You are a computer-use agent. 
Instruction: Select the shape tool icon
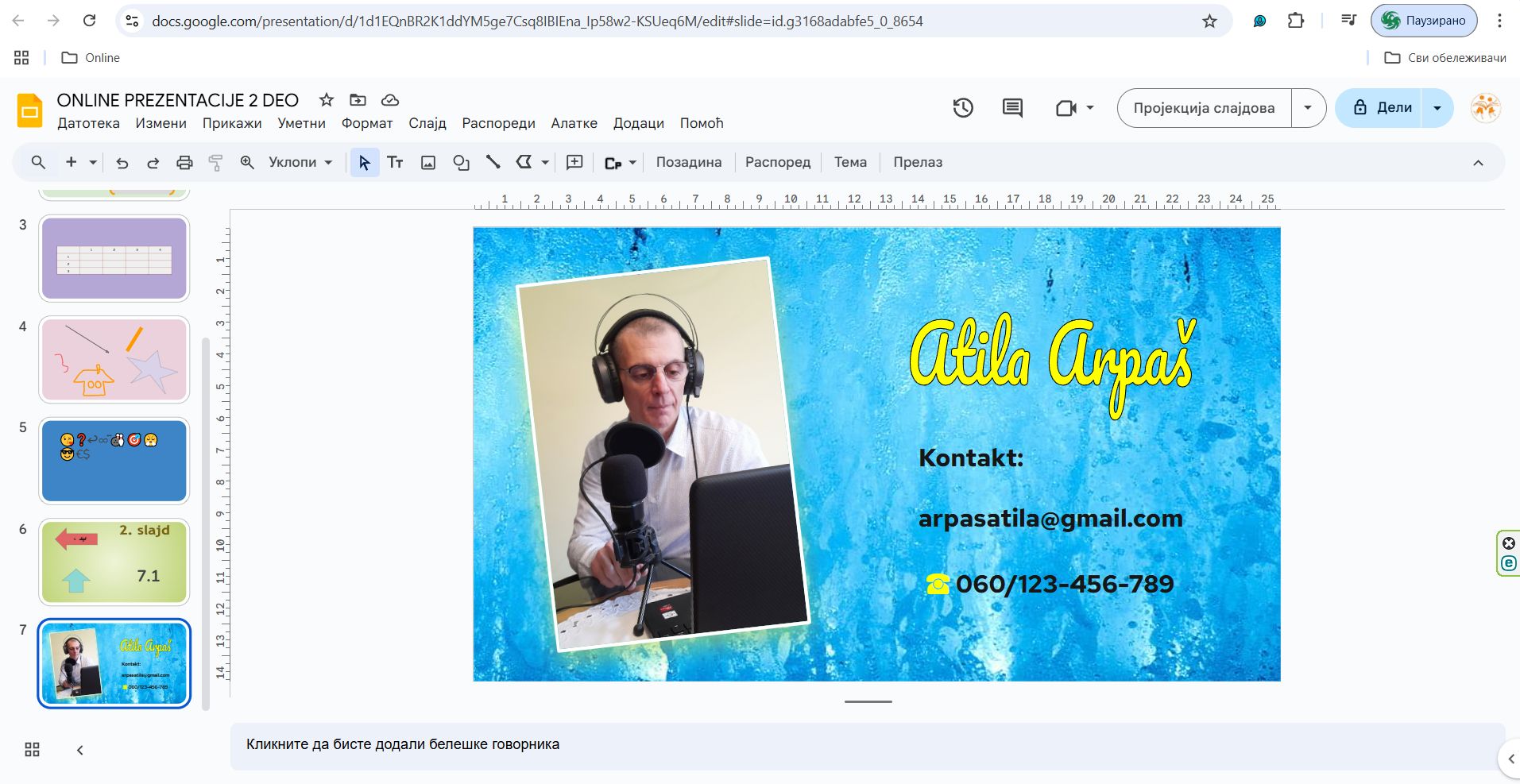pos(461,163)
